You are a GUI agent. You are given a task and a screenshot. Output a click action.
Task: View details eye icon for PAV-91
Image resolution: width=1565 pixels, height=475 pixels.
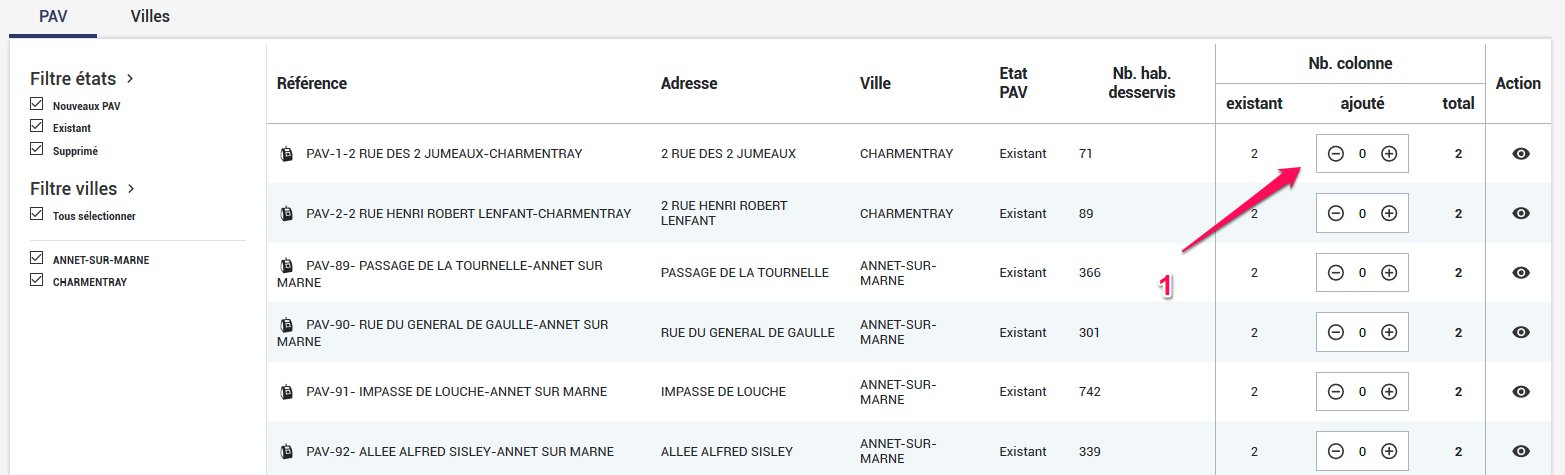[x=1521, y=392]
